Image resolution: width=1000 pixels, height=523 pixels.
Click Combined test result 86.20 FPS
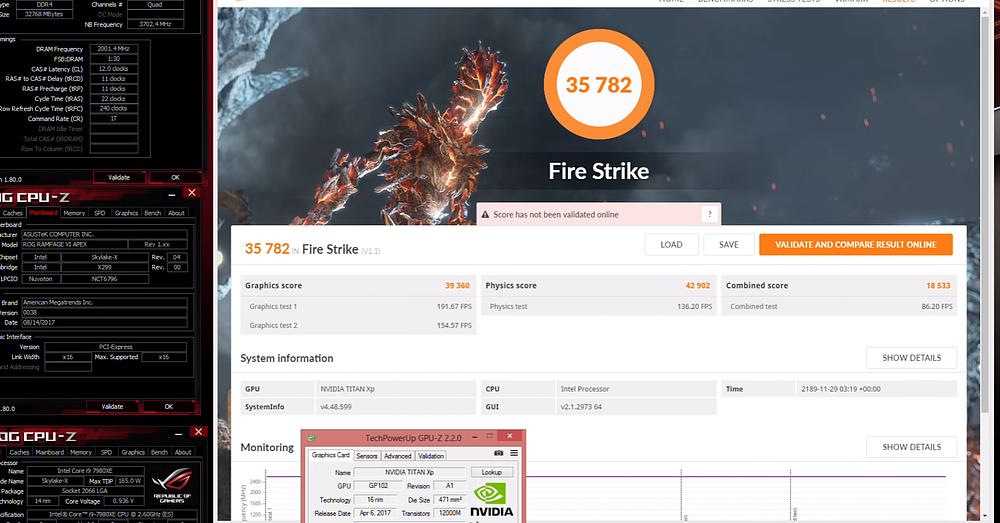(937, 307)
